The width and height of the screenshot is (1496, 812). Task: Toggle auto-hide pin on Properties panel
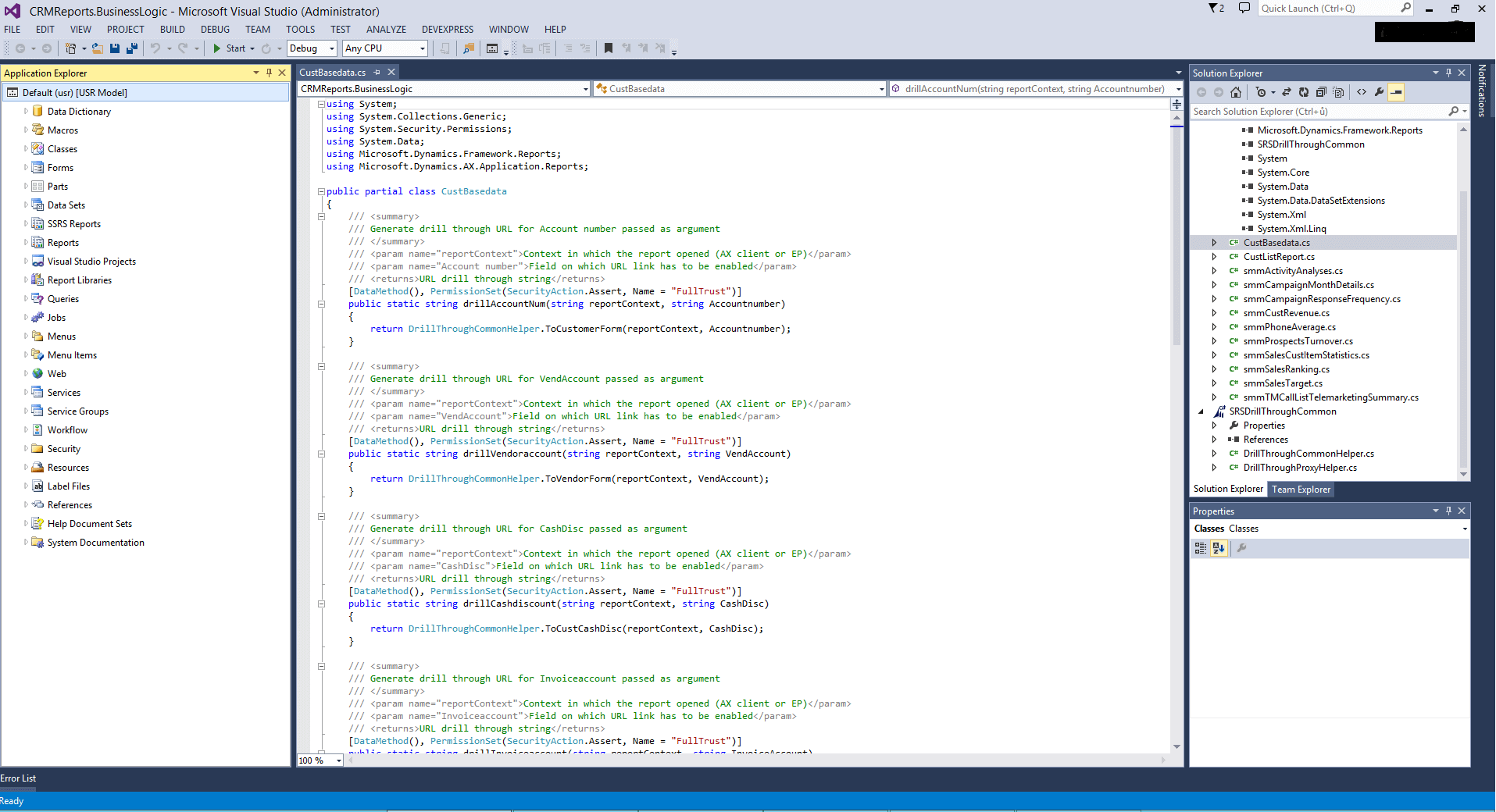pos(1448,511)
